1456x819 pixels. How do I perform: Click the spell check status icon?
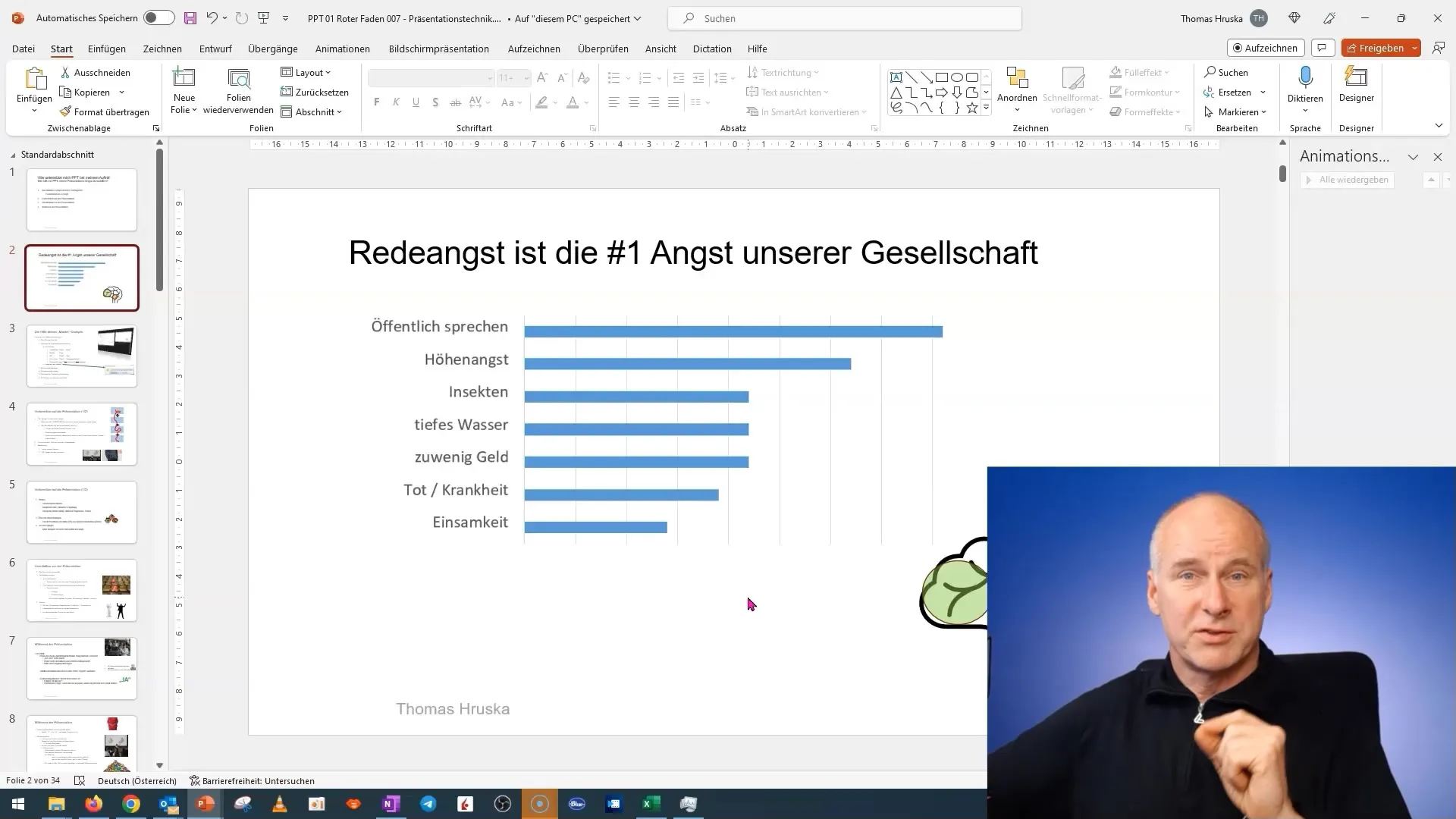click(80, 780)
